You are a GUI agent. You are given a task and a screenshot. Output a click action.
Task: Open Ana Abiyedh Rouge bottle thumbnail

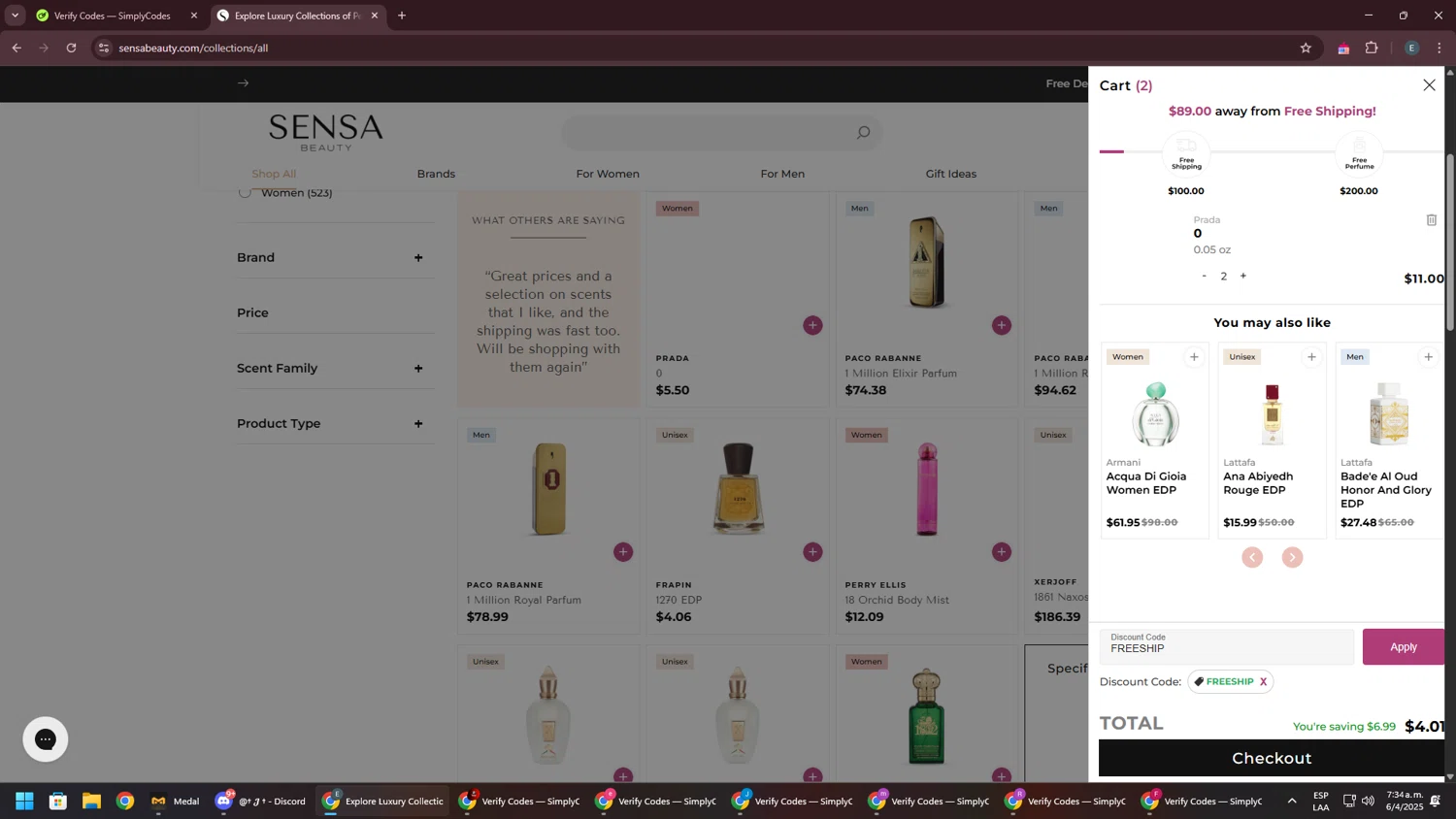[x=1272, y=413]
